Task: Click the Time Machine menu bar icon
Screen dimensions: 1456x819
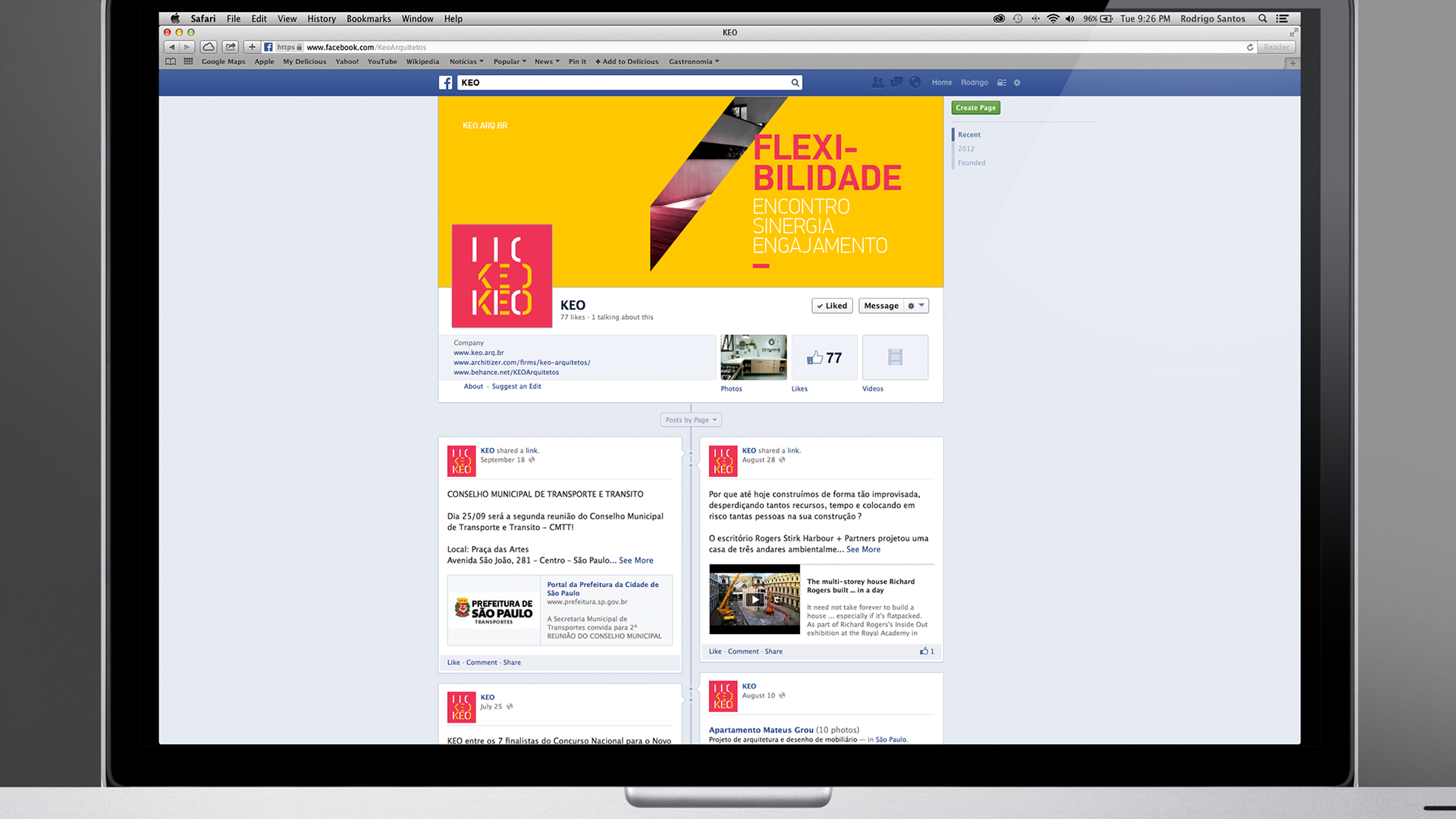Action: click(1018, 18)
